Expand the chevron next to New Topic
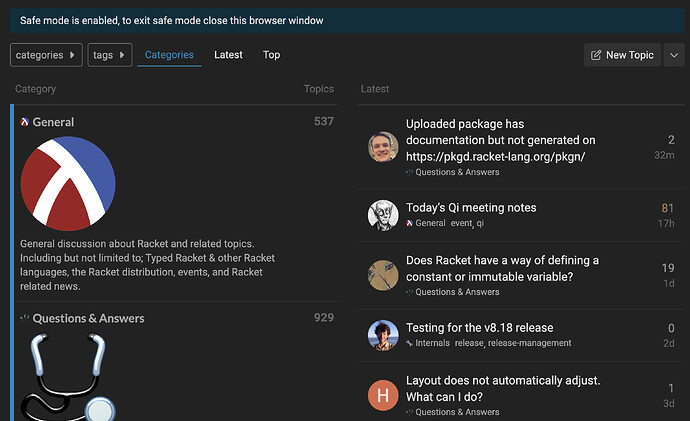This screenshot has width=690, height=421. click(x=674, y=55)
